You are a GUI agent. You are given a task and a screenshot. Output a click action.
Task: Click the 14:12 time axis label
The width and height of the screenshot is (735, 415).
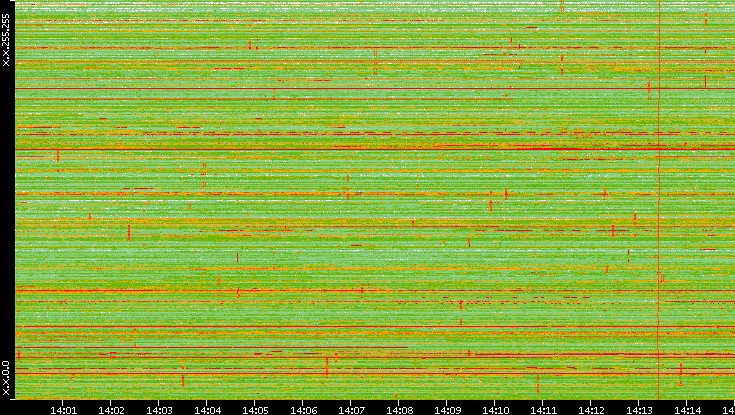(591, 410)
